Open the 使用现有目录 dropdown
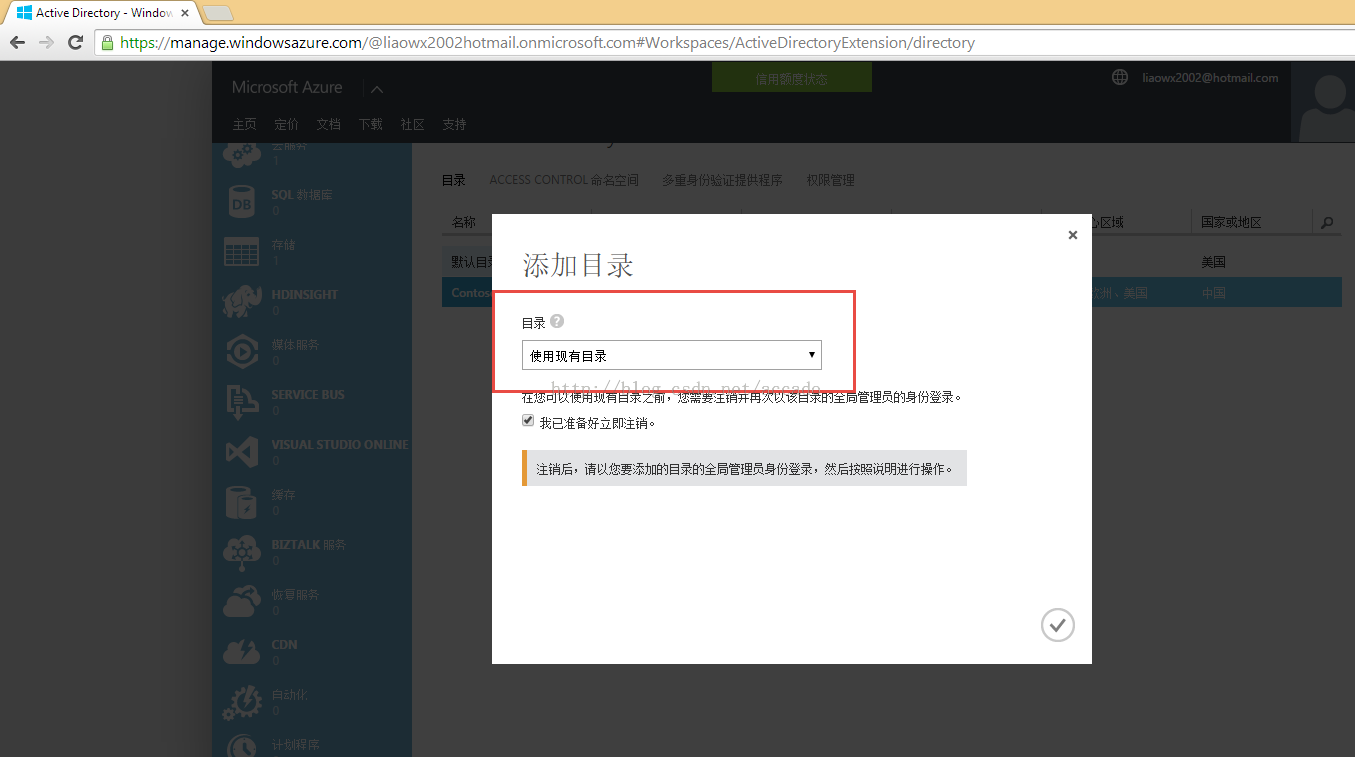This screenshot has height=757, width=1355. pos(671,355)
